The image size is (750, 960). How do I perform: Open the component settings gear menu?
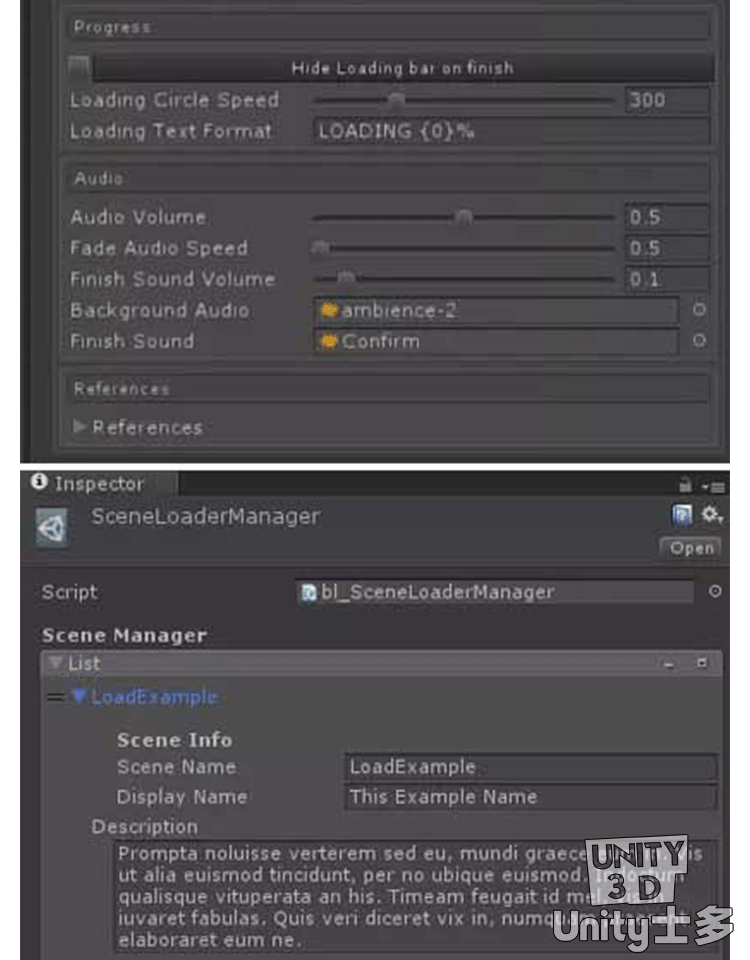click(x=711, y=515)
